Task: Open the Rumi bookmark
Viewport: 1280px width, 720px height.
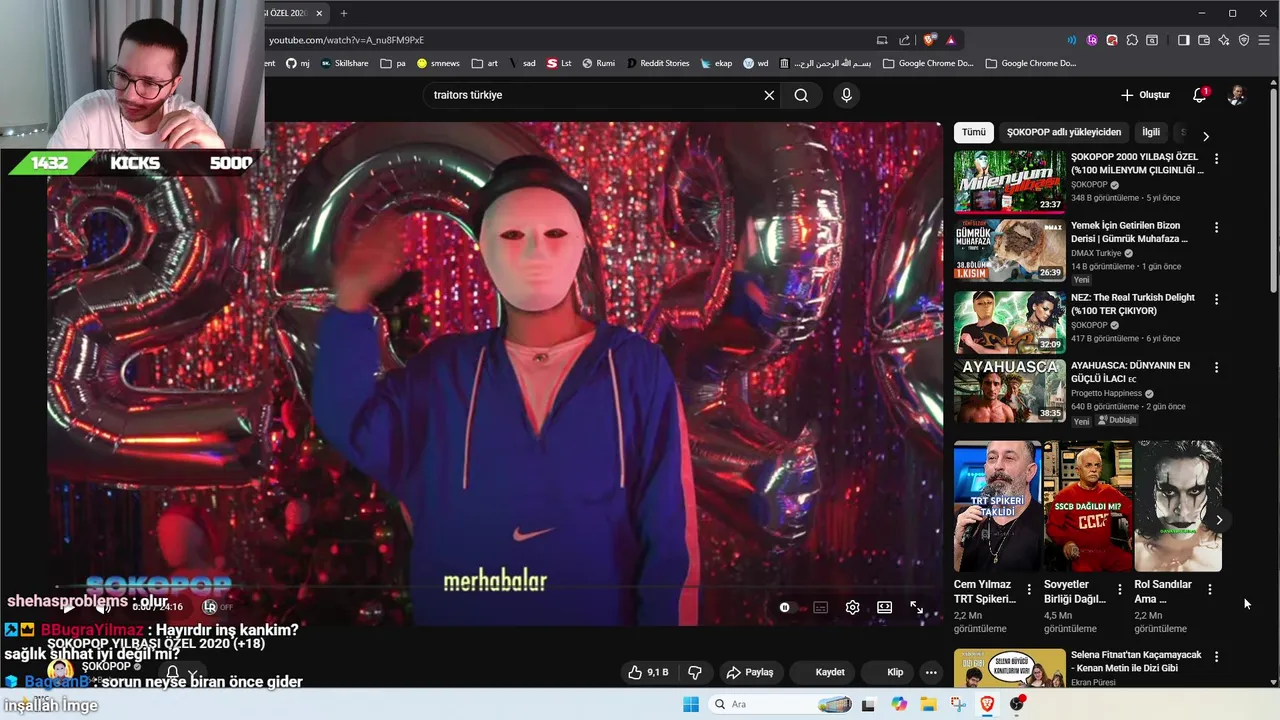Action: 598,63
